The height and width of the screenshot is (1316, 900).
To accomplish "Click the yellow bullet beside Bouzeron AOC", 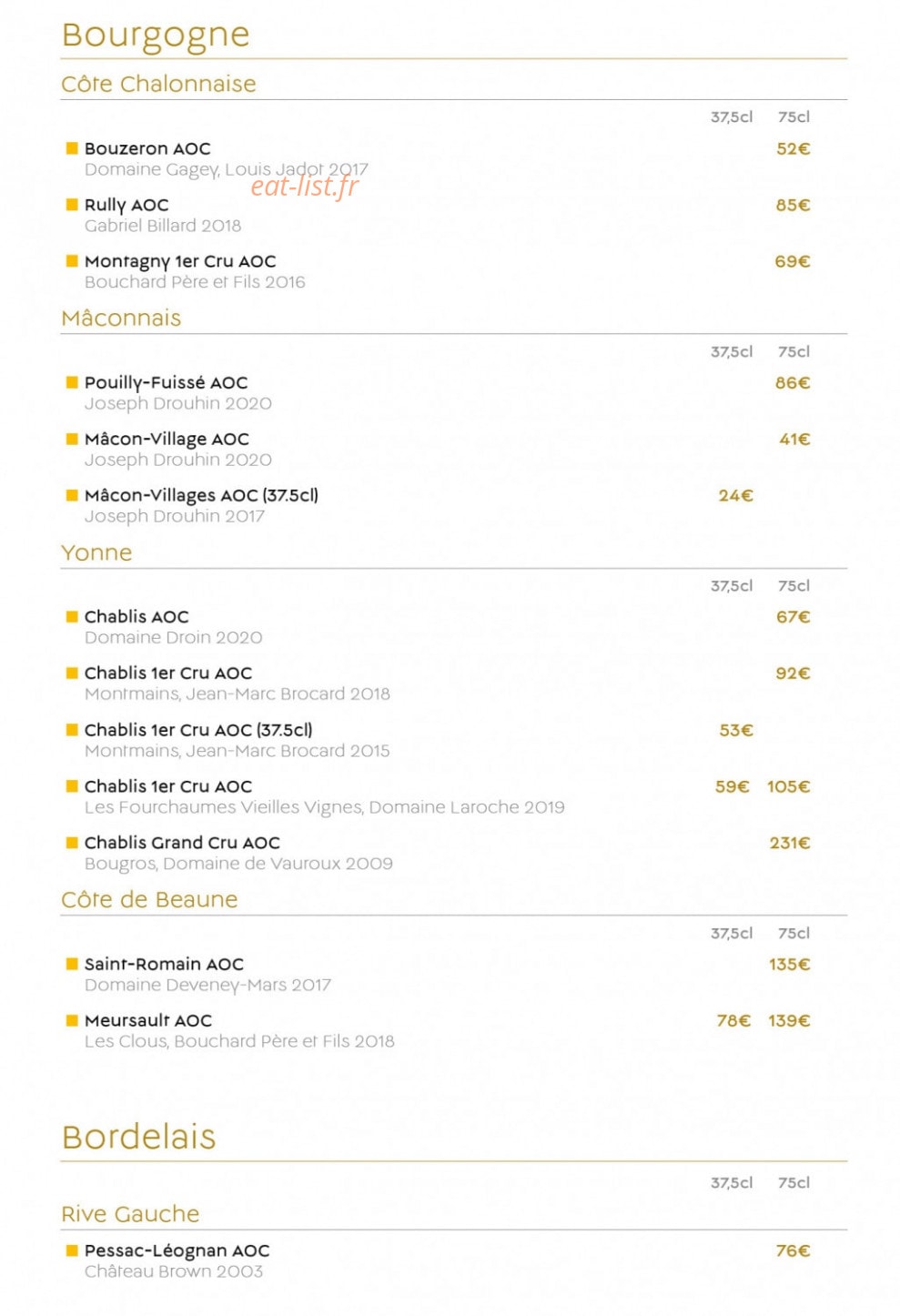I will click(72, 147).
